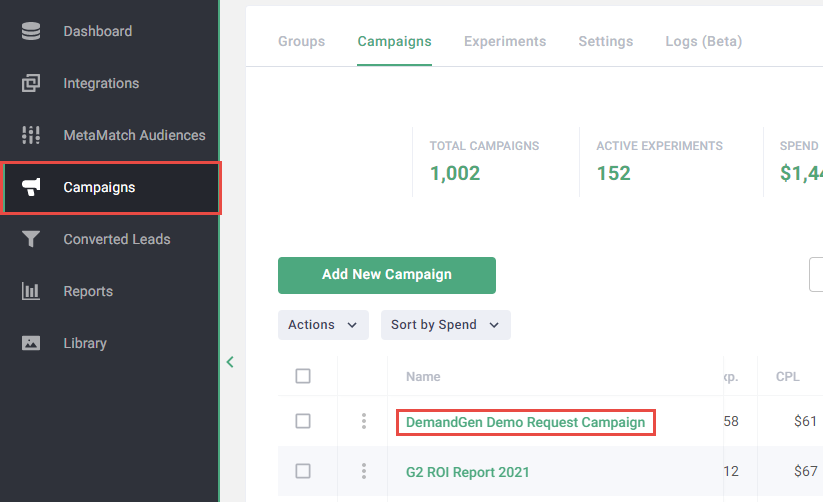Click the Campaigns megaphone icon

[31, 187]
